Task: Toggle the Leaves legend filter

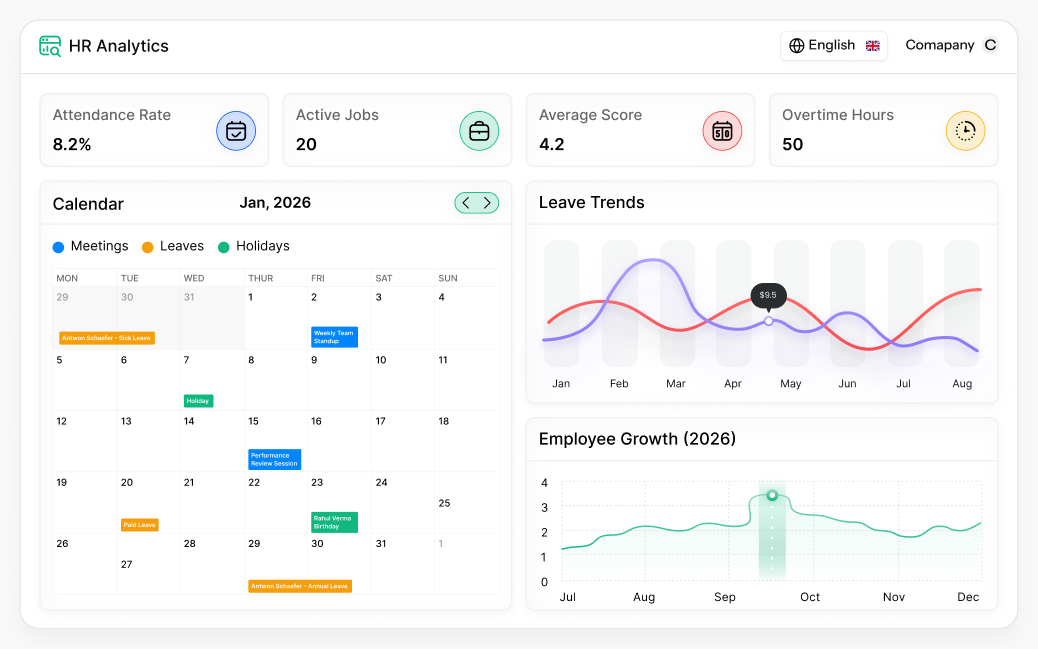Action: point(172,246)
